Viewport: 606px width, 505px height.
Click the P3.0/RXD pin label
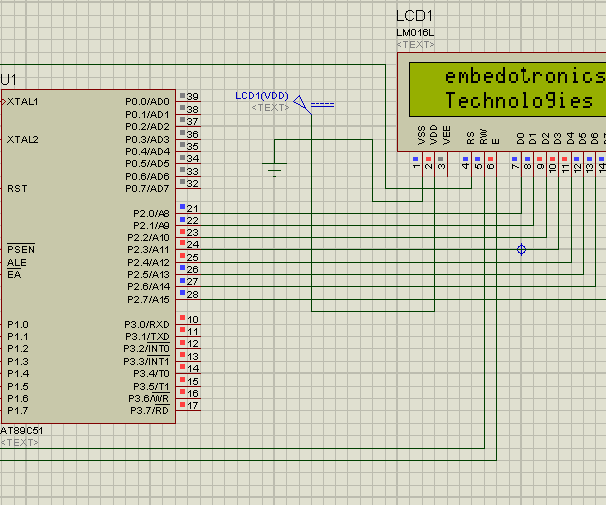point(147,325)
